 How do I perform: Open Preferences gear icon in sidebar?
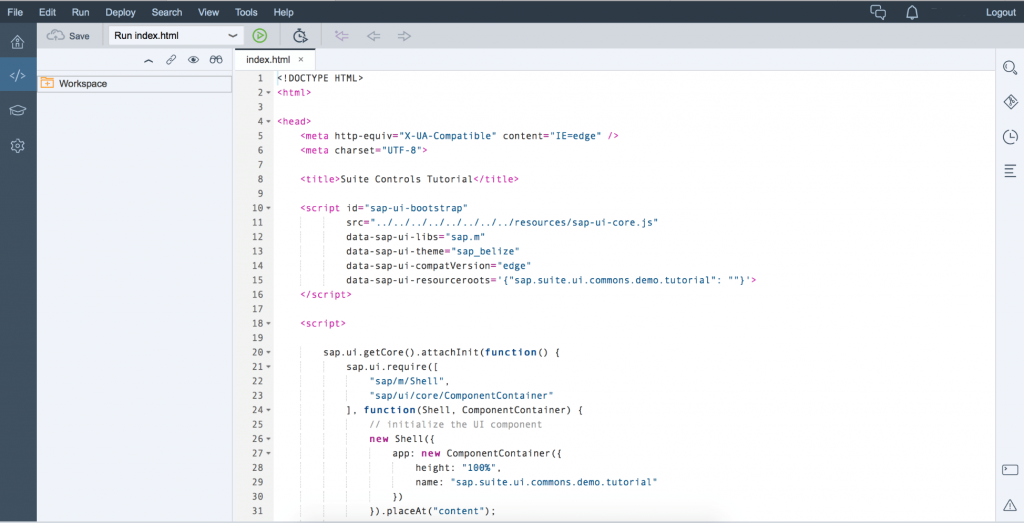[x=18, y=146]
